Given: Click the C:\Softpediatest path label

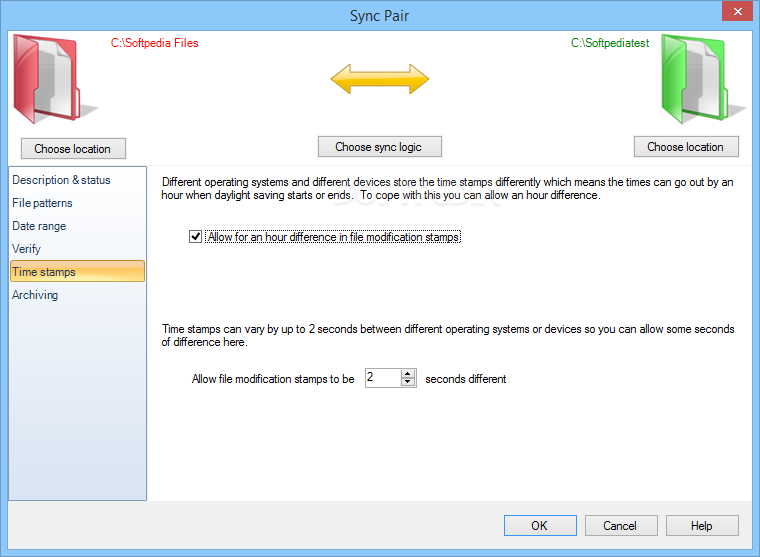Looking at the screenshot, I should (610, 43).
